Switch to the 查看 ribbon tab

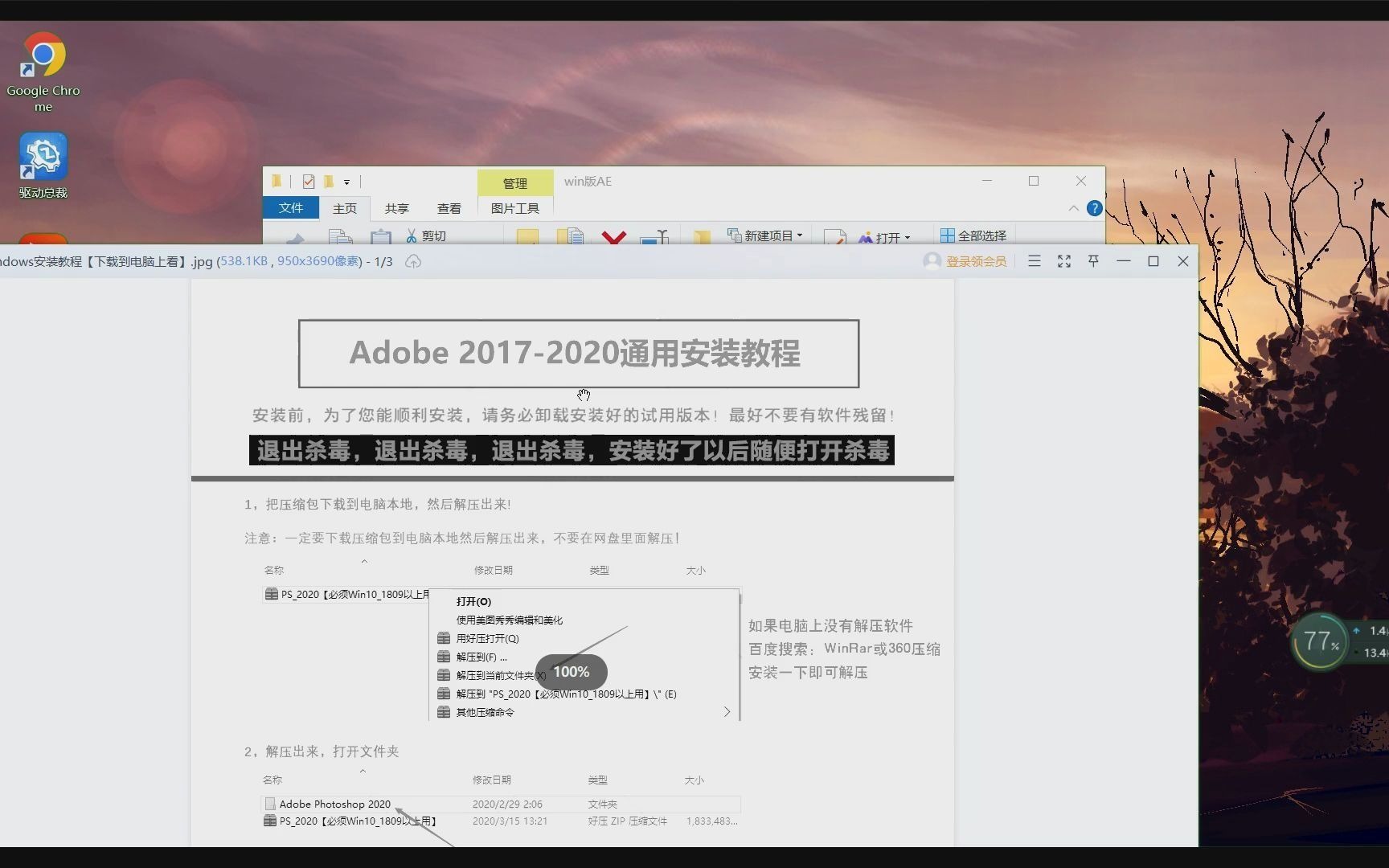(x=449, y=208)
